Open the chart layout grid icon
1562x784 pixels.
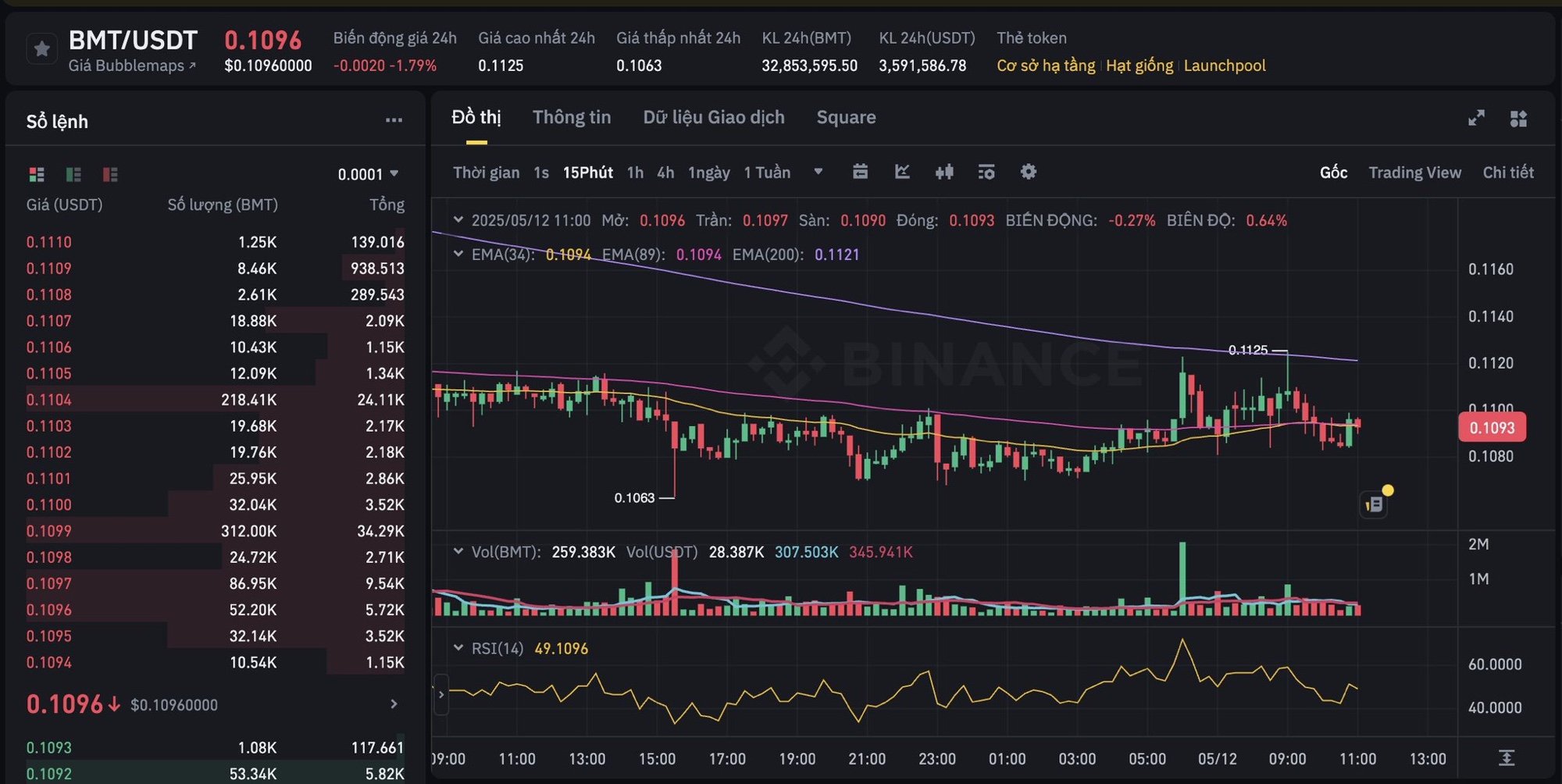(x=1518, y=118)
